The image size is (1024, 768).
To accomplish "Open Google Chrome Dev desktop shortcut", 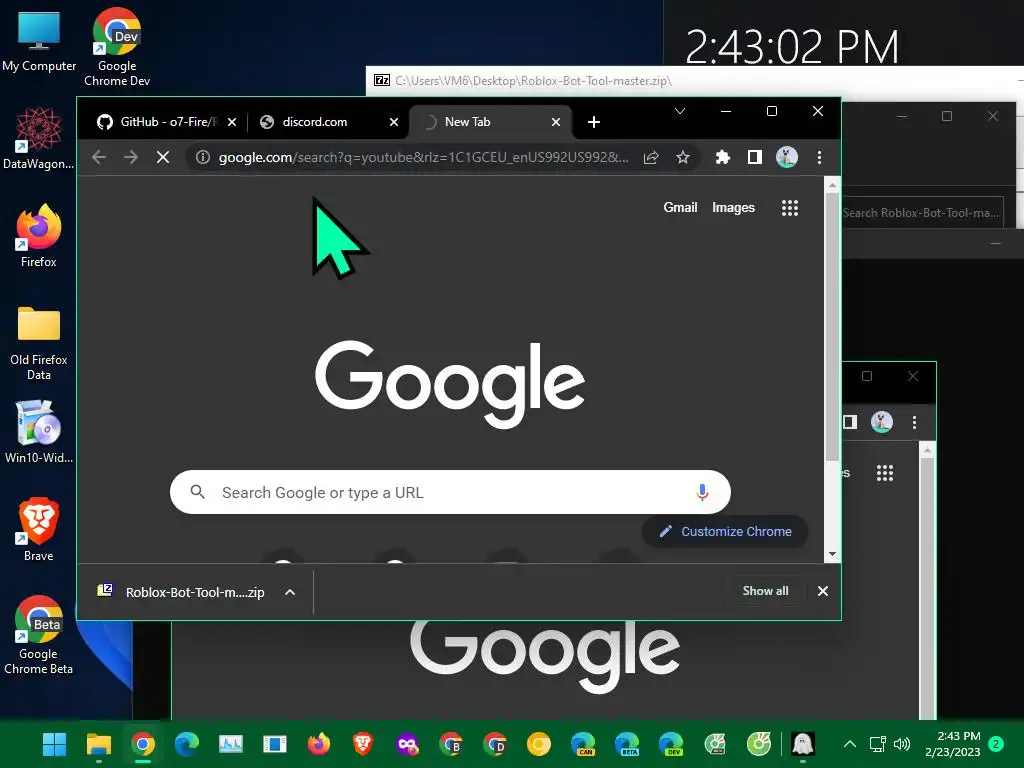I will 117,47.
